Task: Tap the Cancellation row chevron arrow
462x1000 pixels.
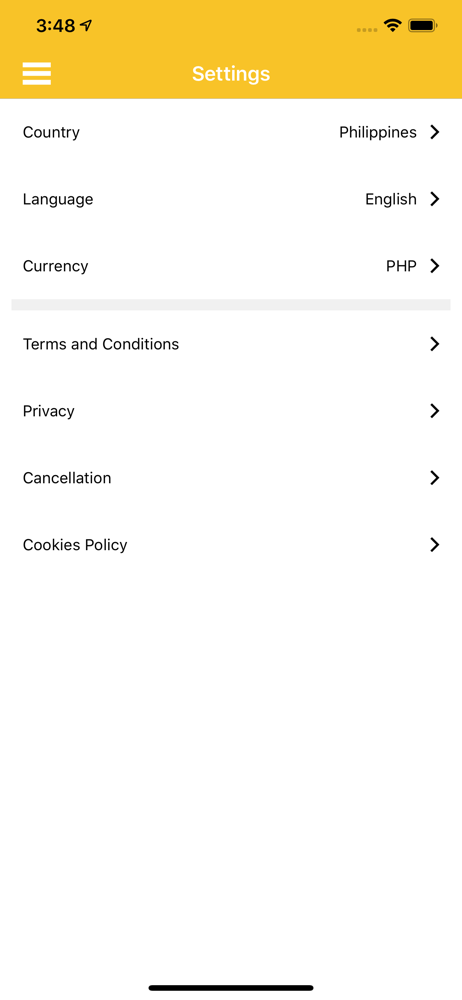Action: (x=435, y=478)
